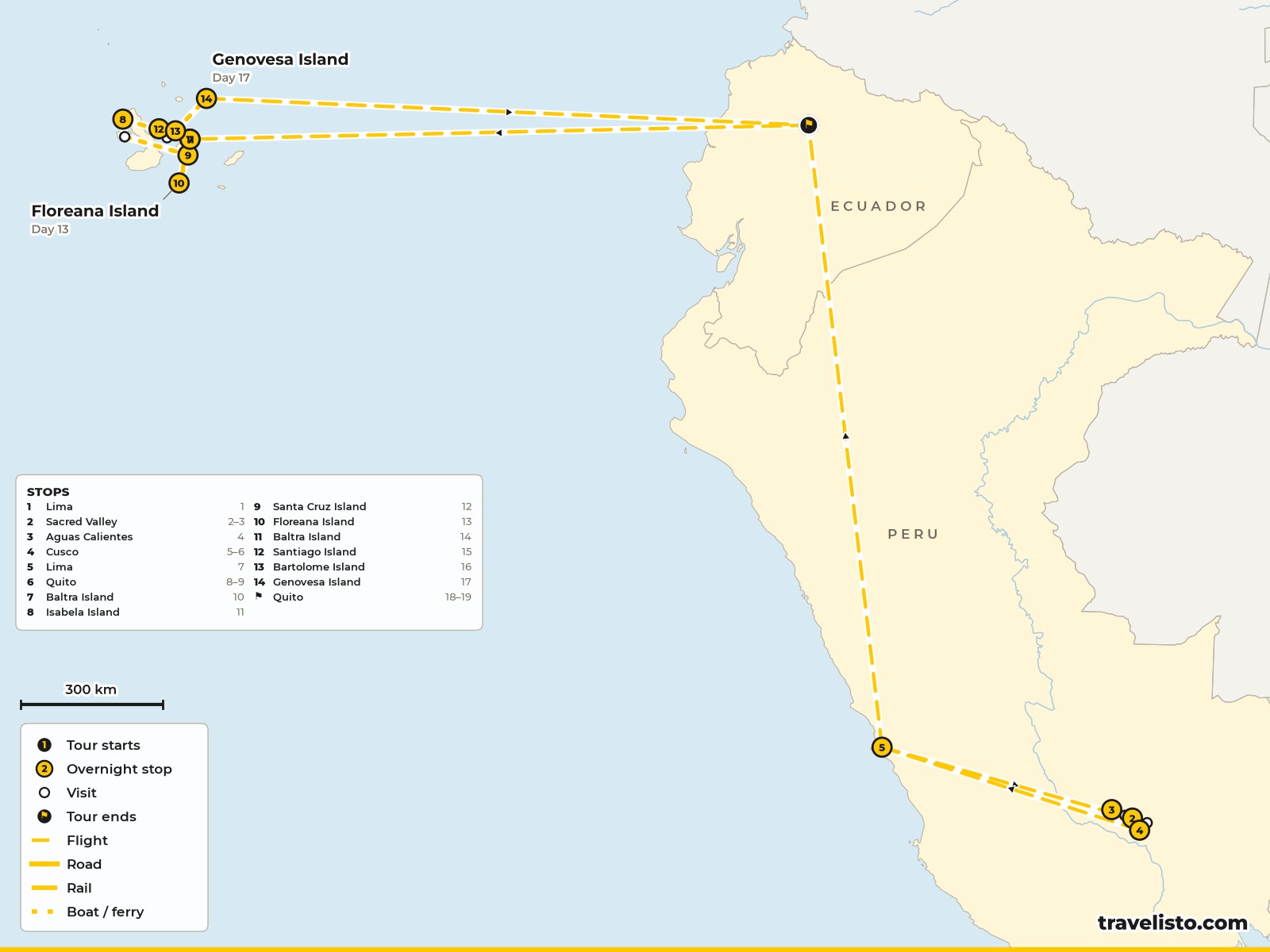Click the Genovesa Island map label
The image size is (1270, 952).
point(280,59)
